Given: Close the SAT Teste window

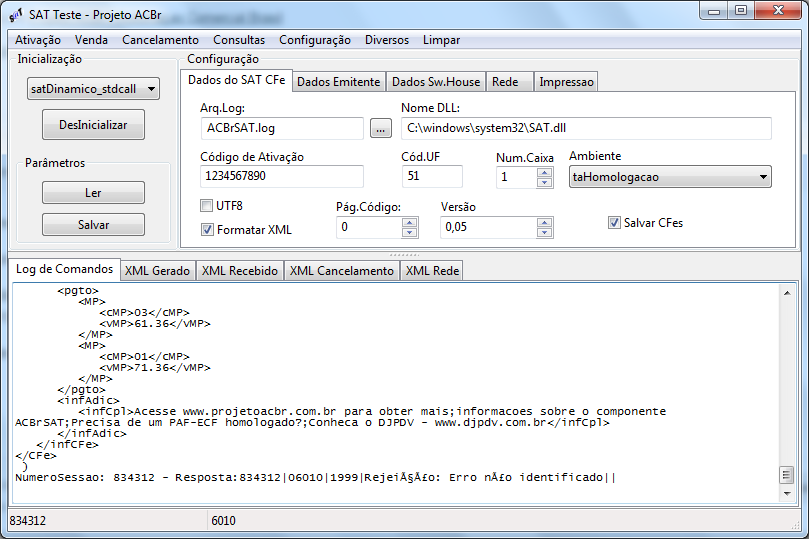Looking at the screenshot, I should coord(779,11).
